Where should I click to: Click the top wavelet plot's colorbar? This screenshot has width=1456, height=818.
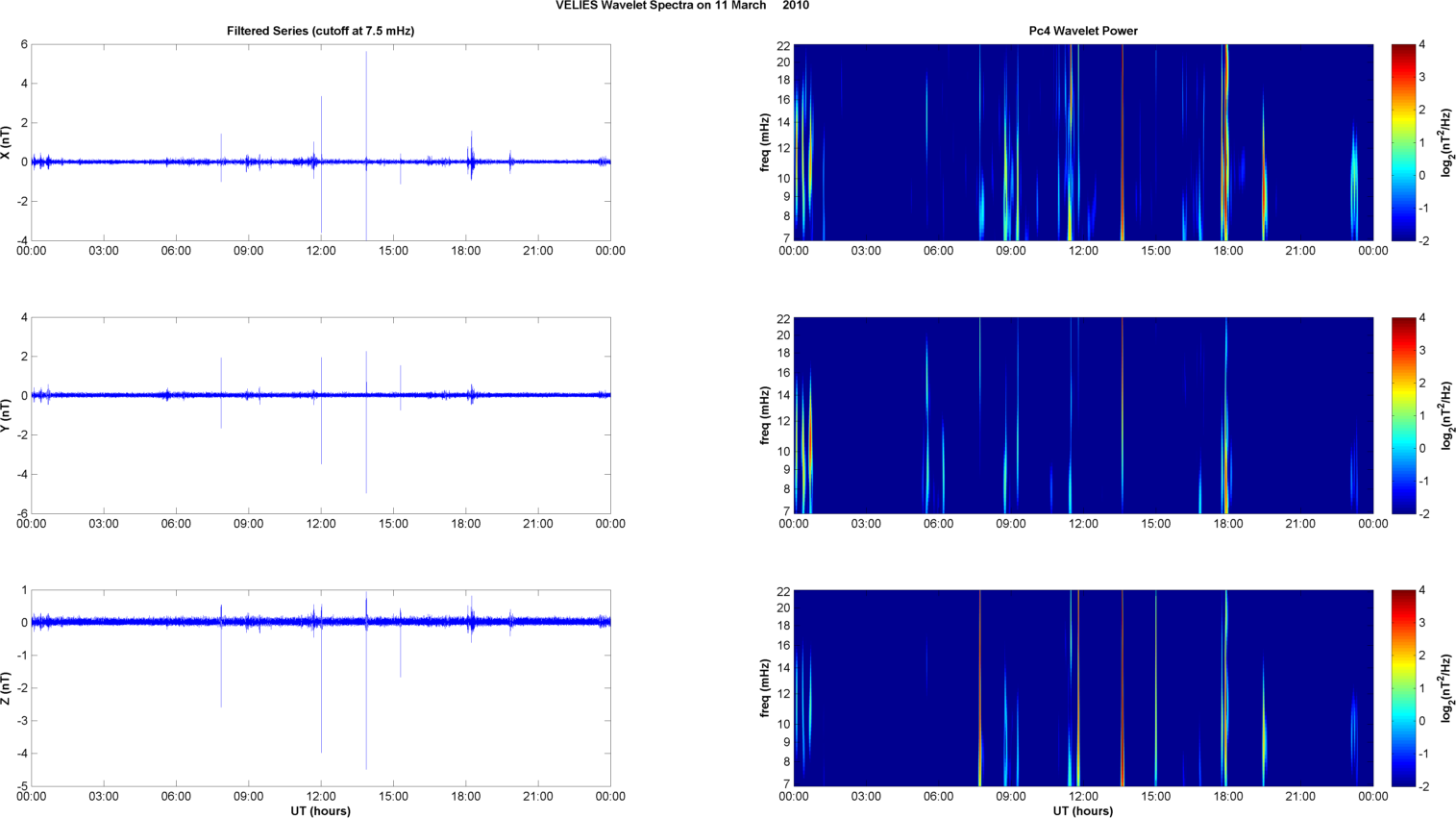(1403, 142)
